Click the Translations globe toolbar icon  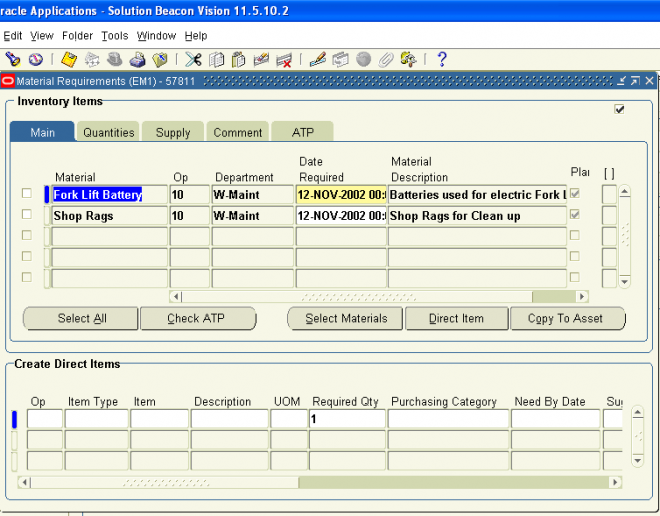tap(363, 59)
